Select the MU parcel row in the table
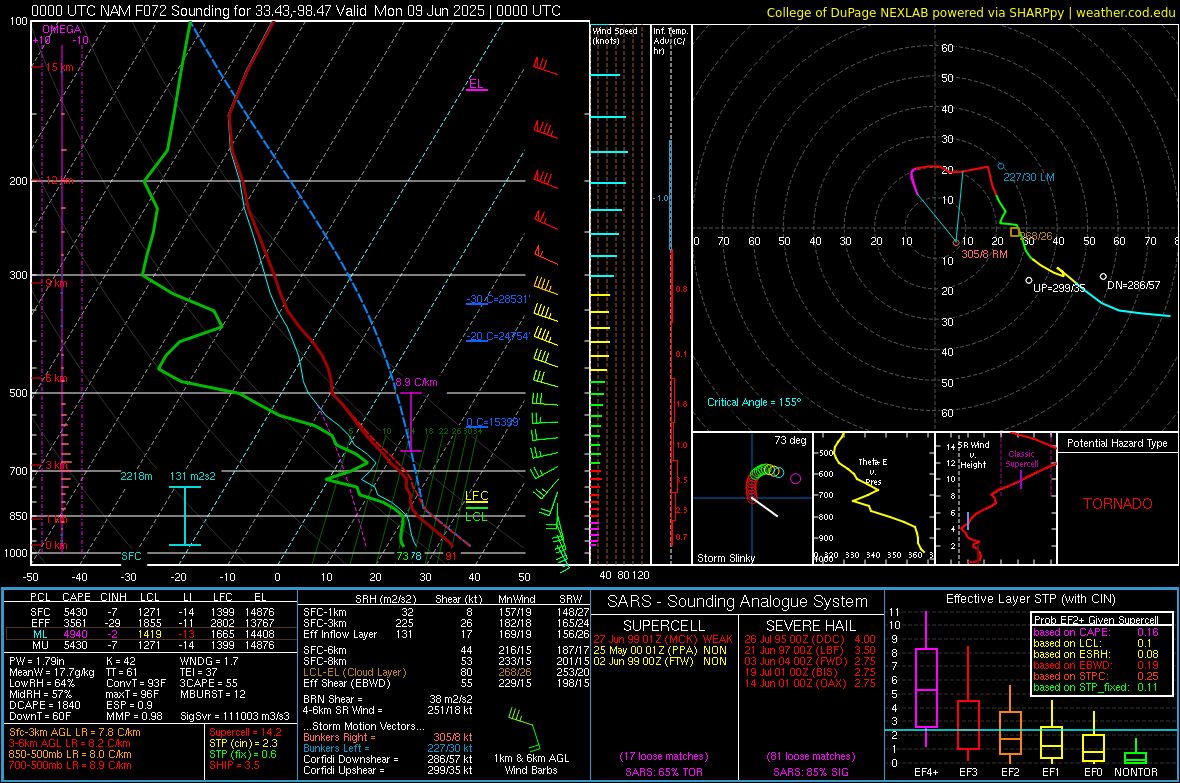The image size is (1180, 783). pyautogui.click(x=151, y=645)
